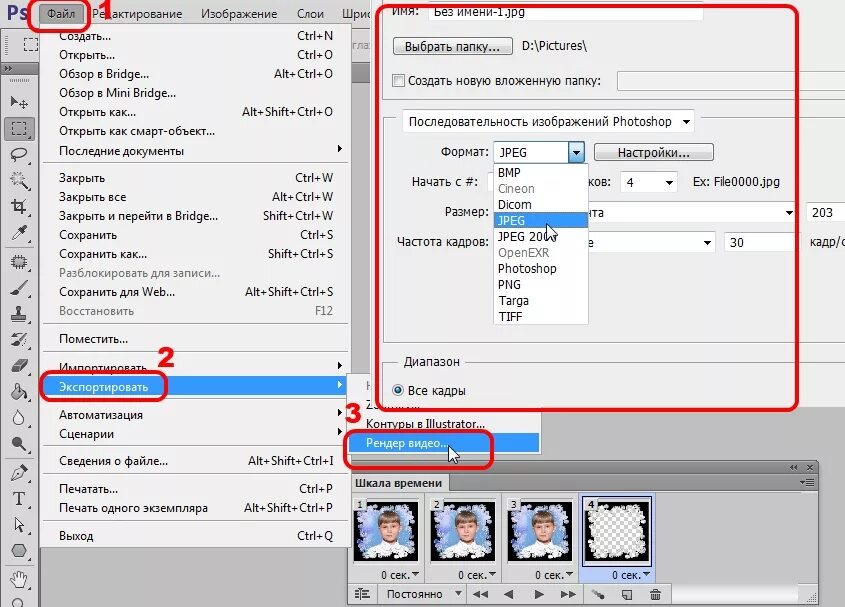Image resolution: width=845 pixels, height=607 pixels.
Task: Enable 'Создать новую вложенную папку' checkbox
Action: tap(398, 81)
